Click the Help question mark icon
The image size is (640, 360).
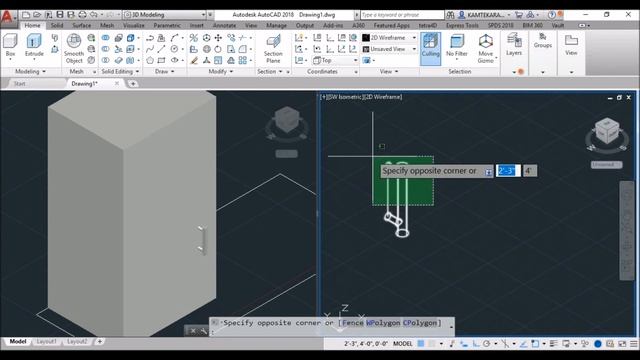coord(551,15)
